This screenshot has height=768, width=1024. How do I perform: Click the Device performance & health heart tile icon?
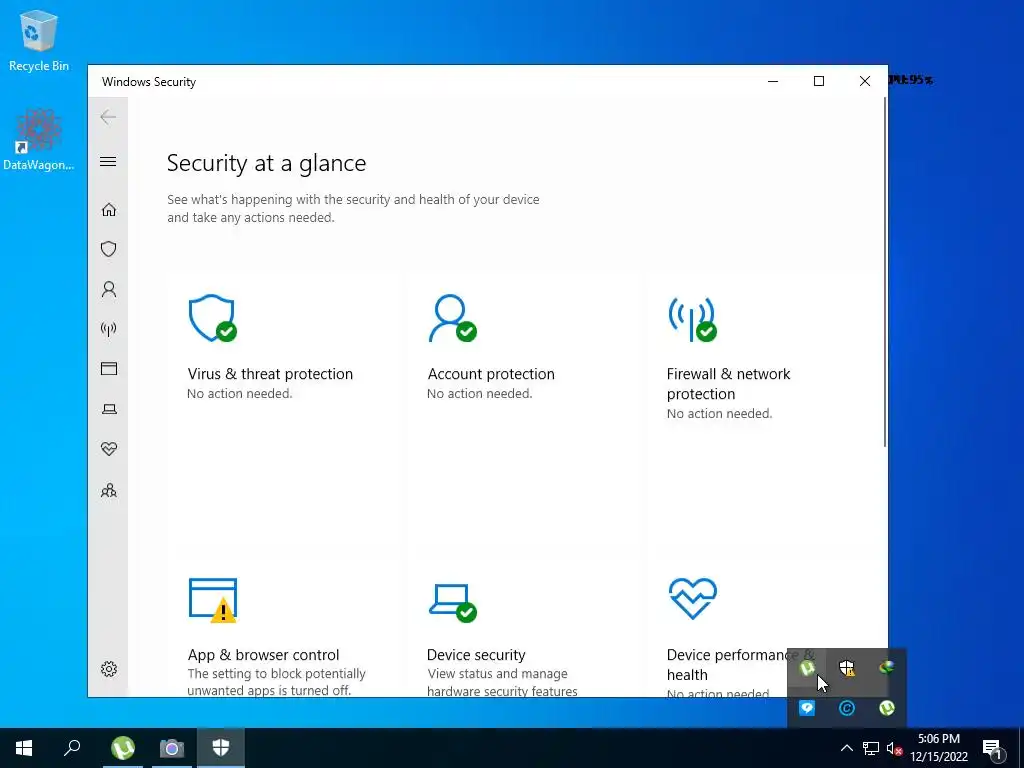coord(692,598)
